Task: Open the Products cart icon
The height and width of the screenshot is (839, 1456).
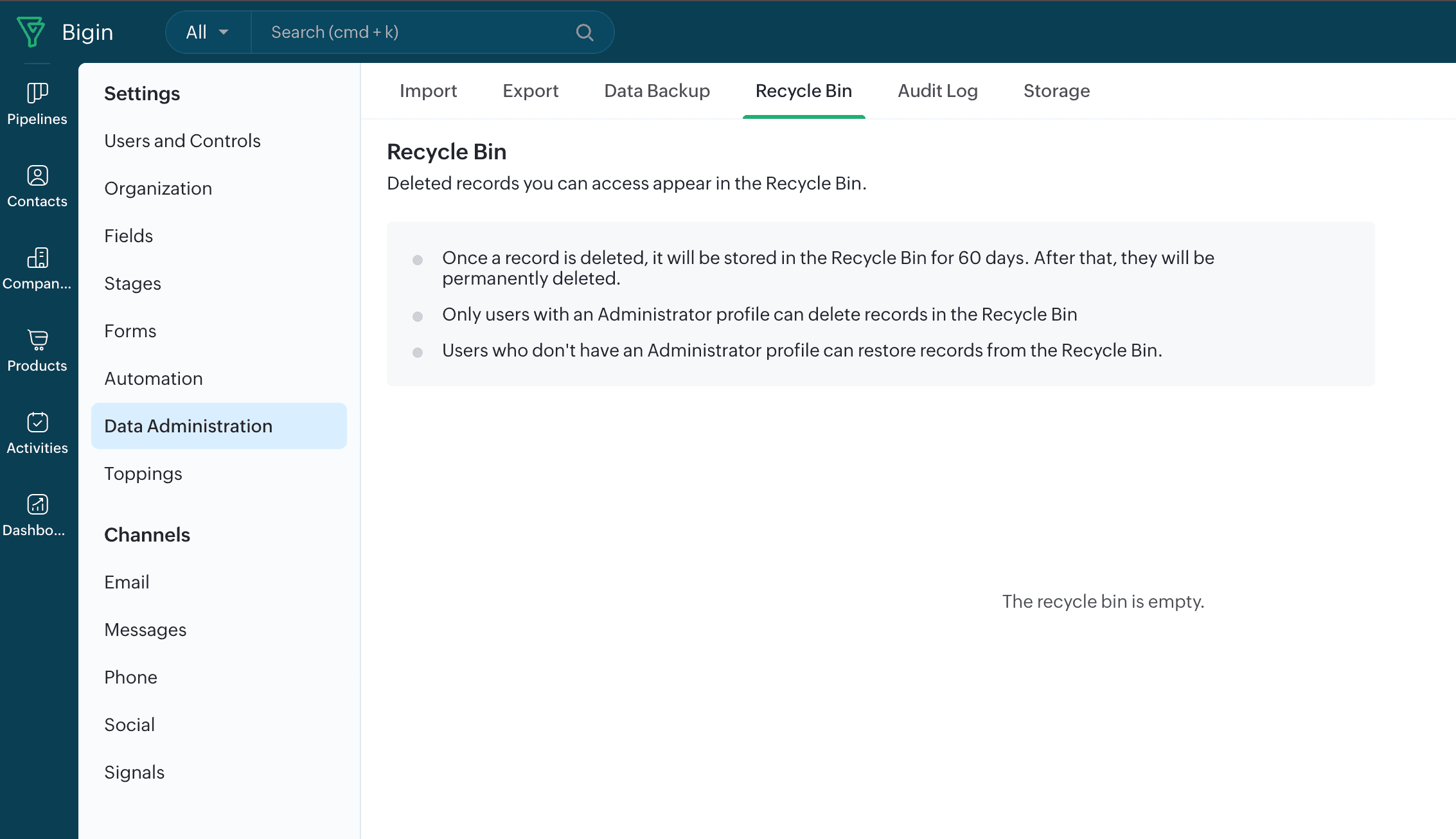Action: click(x=37, y=340)
